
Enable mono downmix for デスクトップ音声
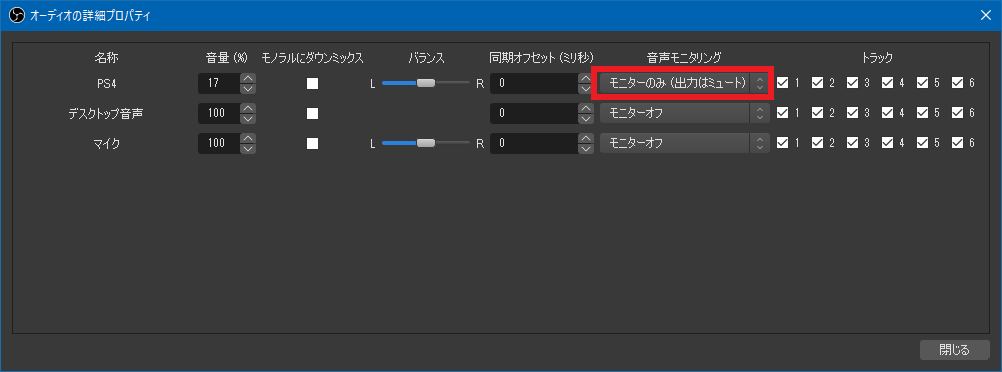pos(312,113)
